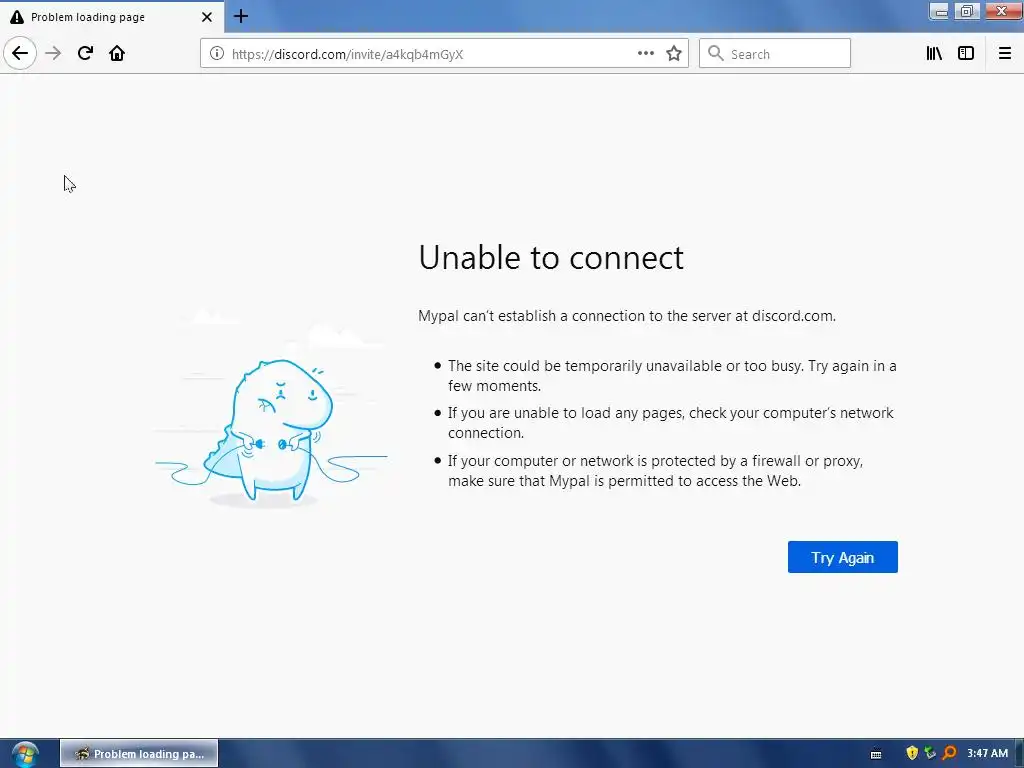1024x768 pixels.
Task: Open the Windows Start menu
Action: [x=25, y=754]
